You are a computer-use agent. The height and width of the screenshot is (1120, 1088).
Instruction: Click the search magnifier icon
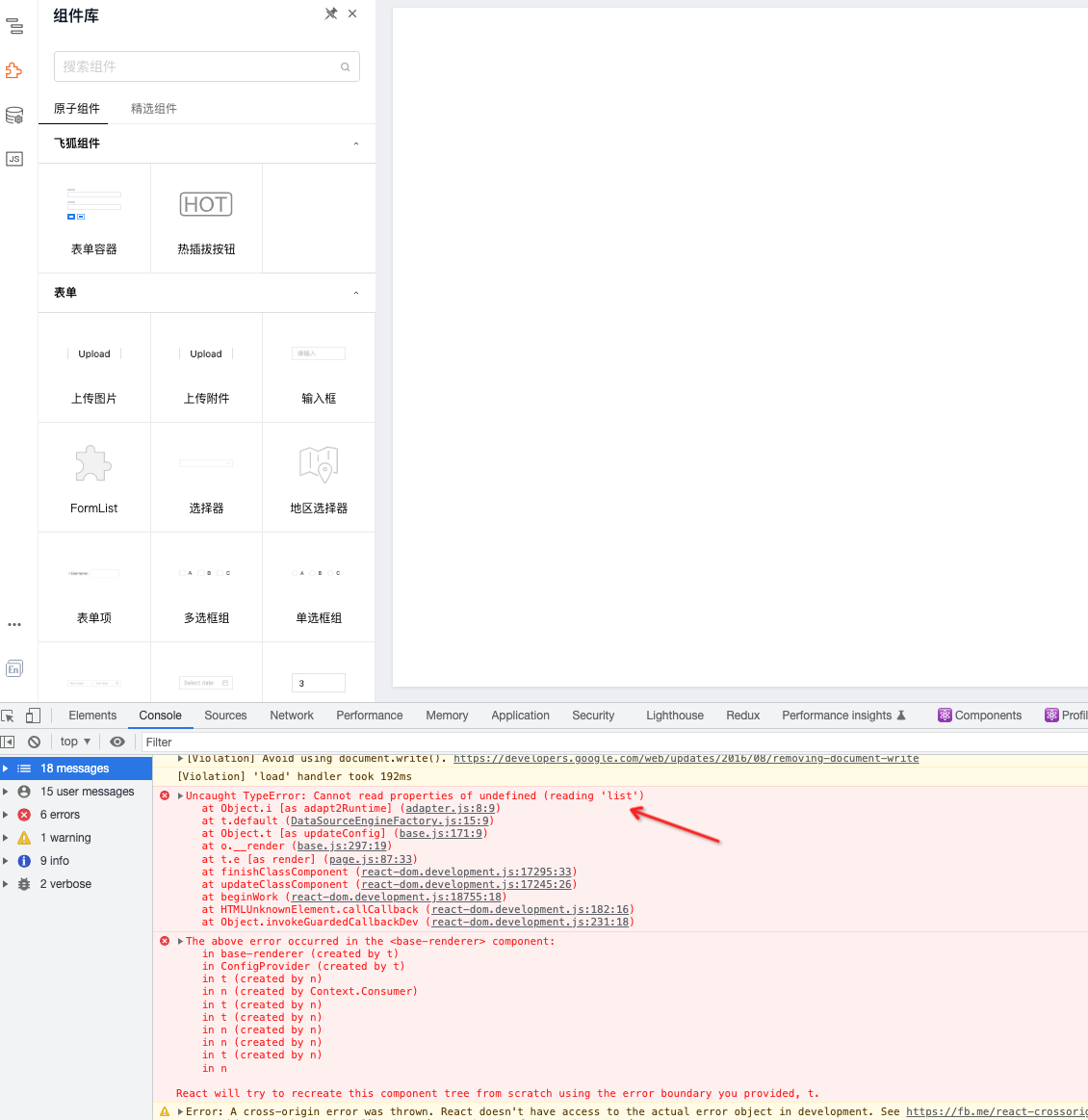[346, 67]
